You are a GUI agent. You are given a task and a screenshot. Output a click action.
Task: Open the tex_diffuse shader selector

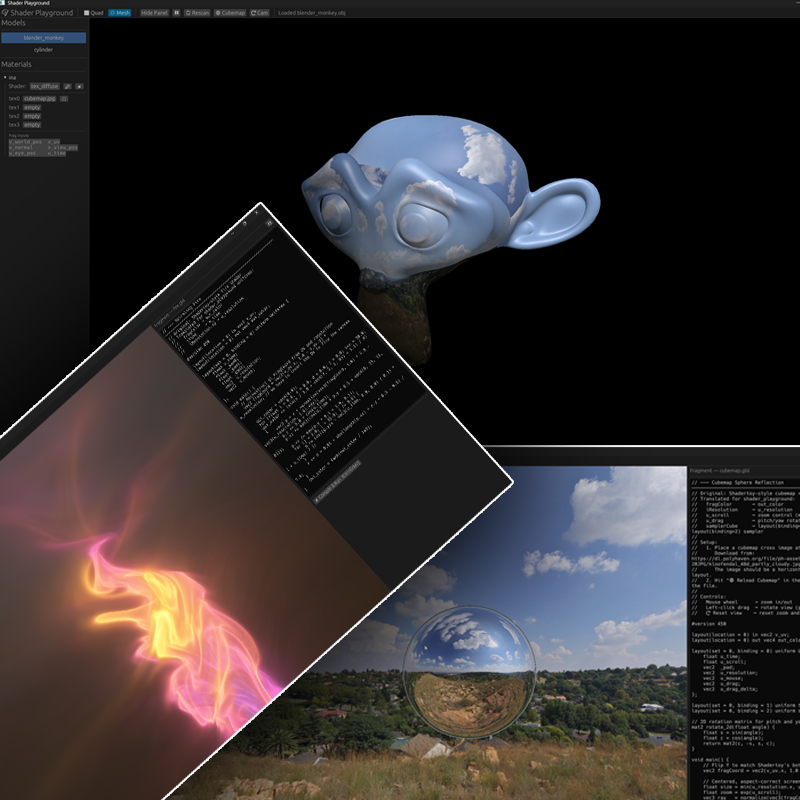point(45,86)
